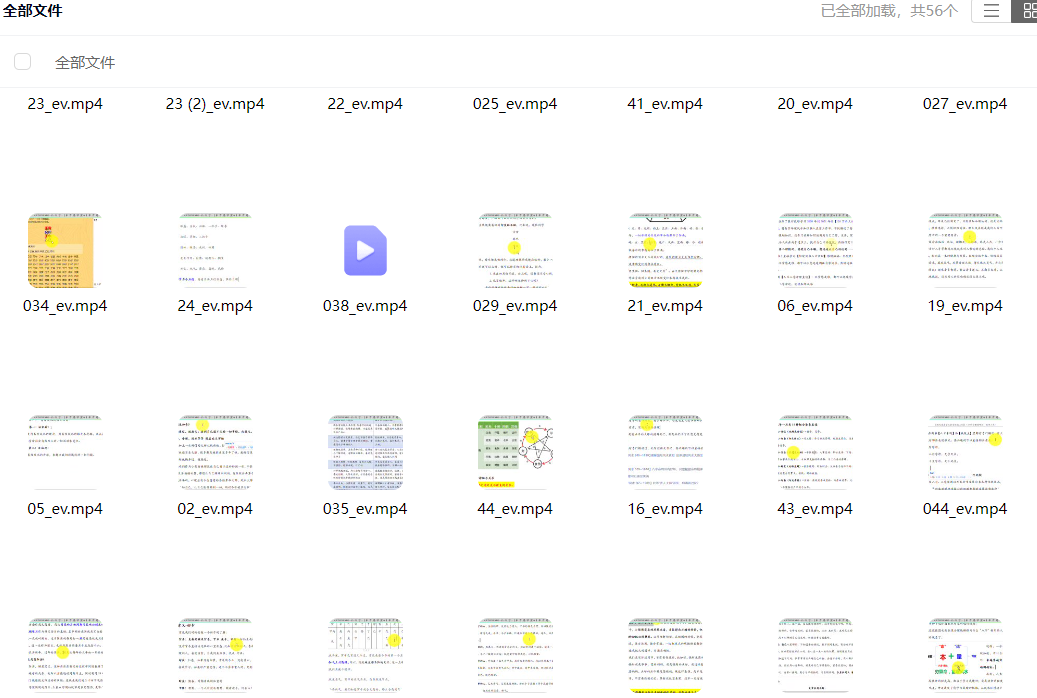Switch to grid view layout
The height and width of the screenshot is (698, 1037).
click(x=1027, y=11)
